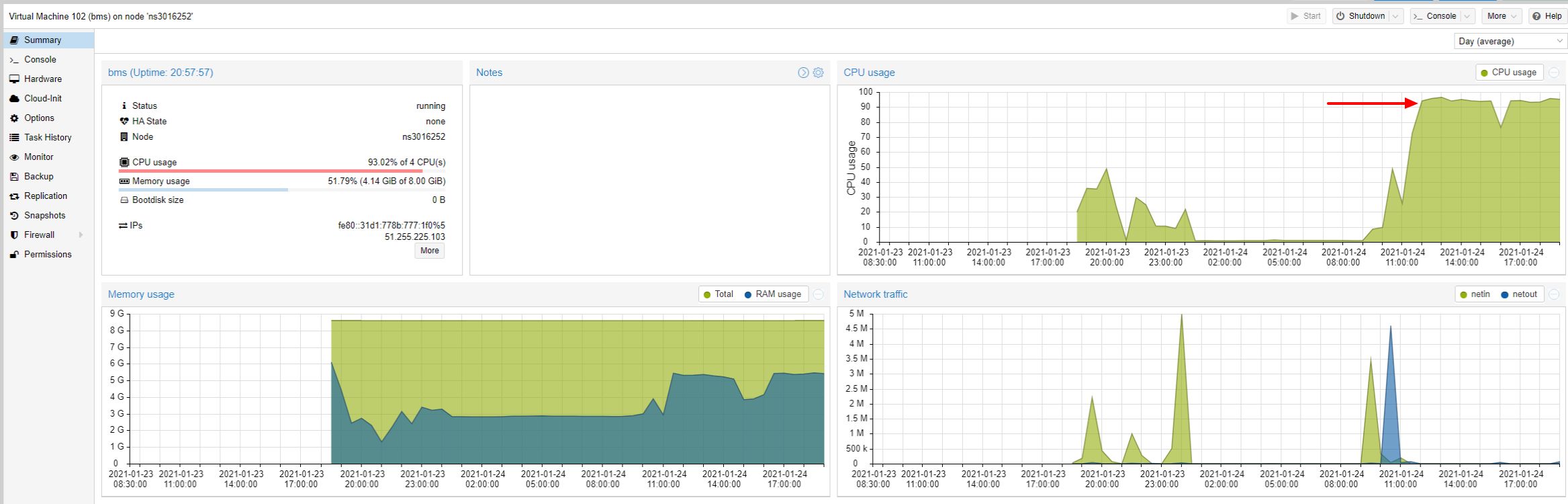Screen dimensions: 1568x504
Task: Open the Hardware section in sidebar
Action: coord(42,79)
